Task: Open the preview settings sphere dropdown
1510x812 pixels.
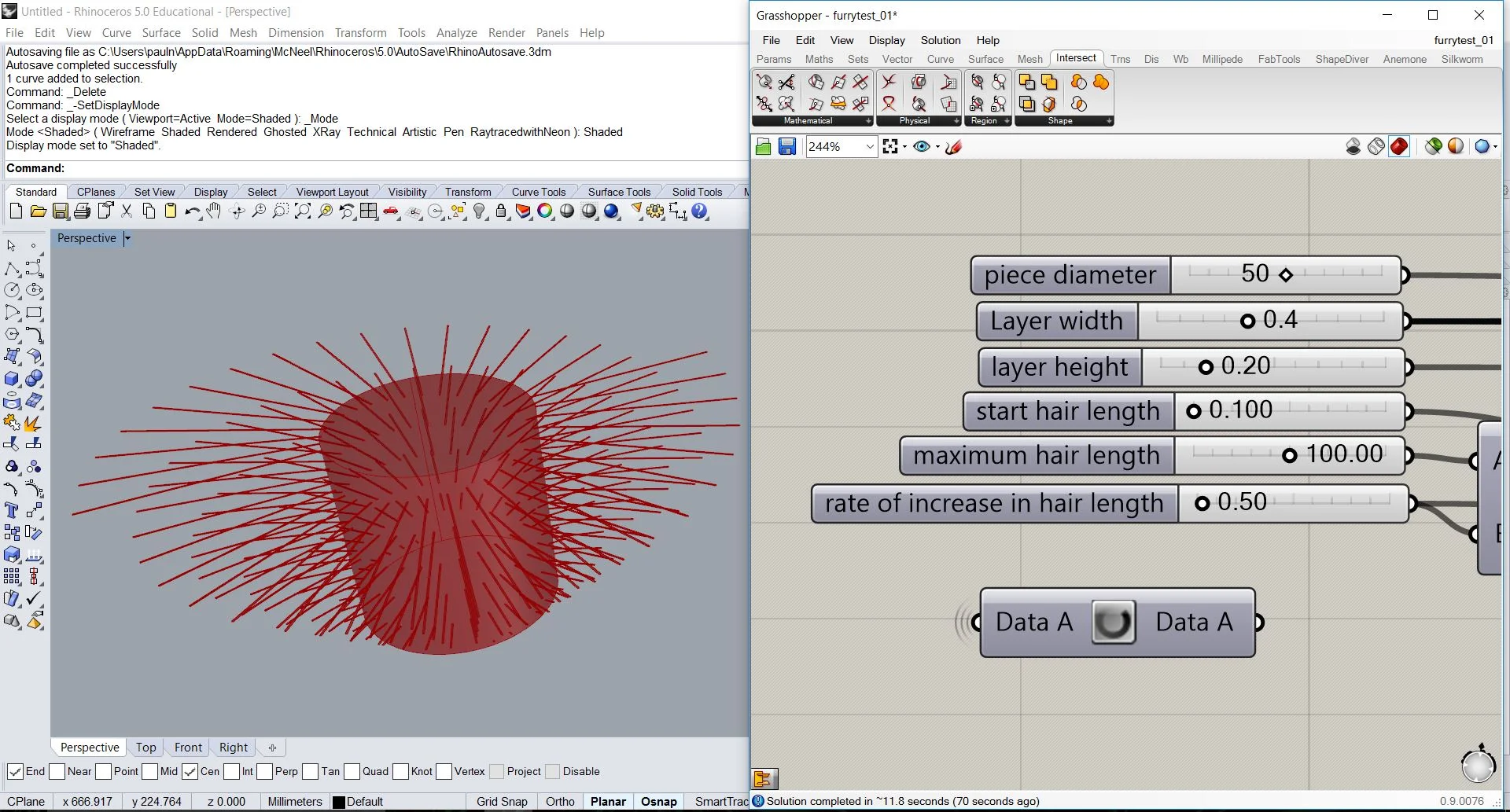Action: tap(1494, 146)
